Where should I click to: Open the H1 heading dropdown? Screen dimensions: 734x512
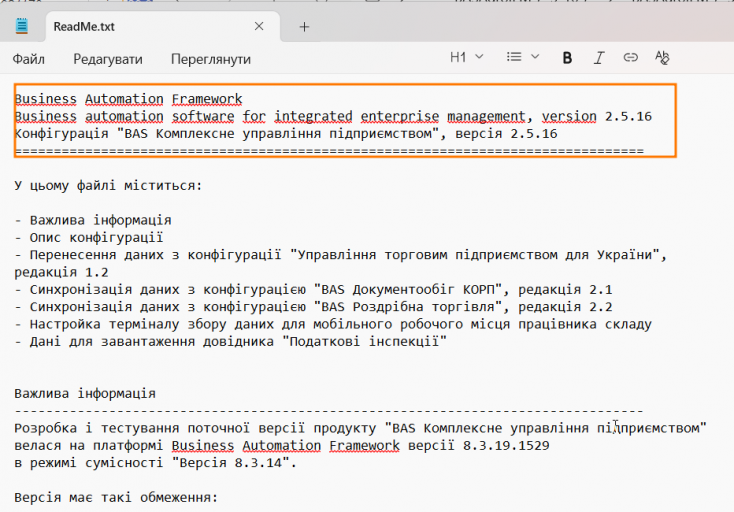467,58
